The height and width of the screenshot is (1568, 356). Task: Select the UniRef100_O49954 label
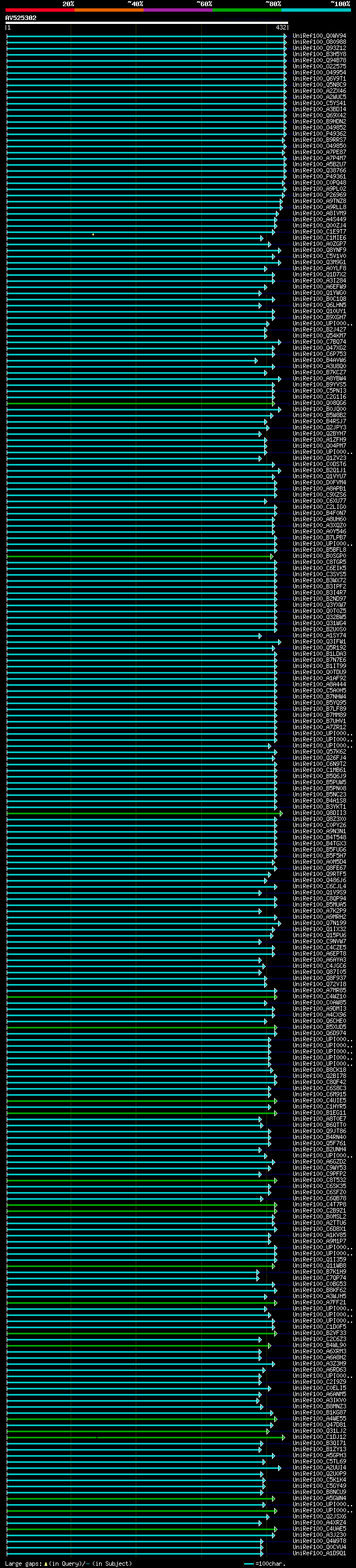click(319, 72)
